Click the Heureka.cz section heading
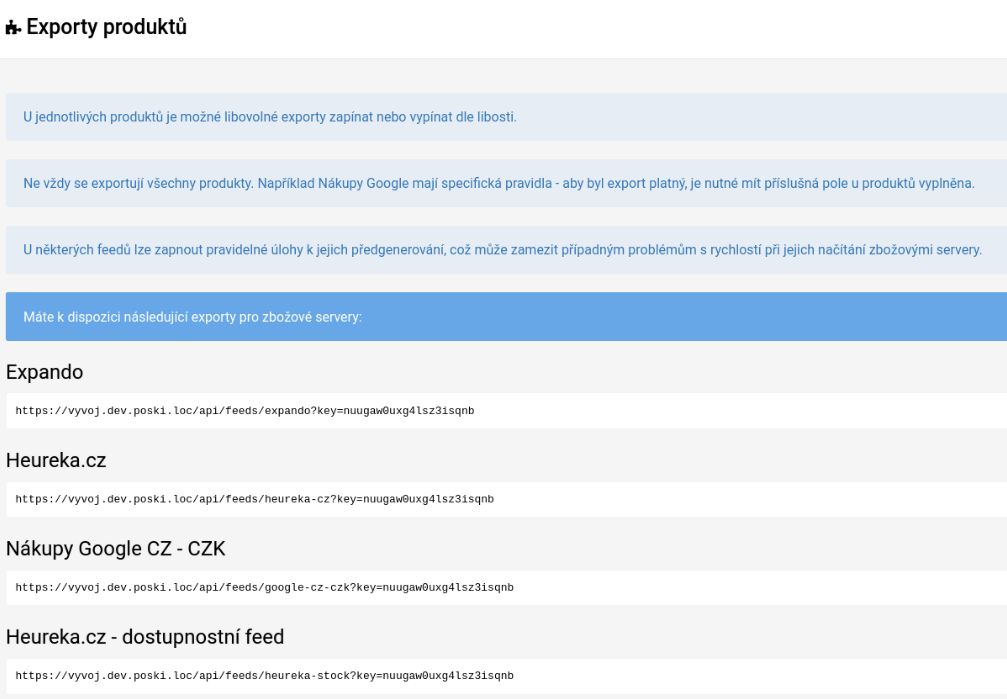 tap(56, 460)
